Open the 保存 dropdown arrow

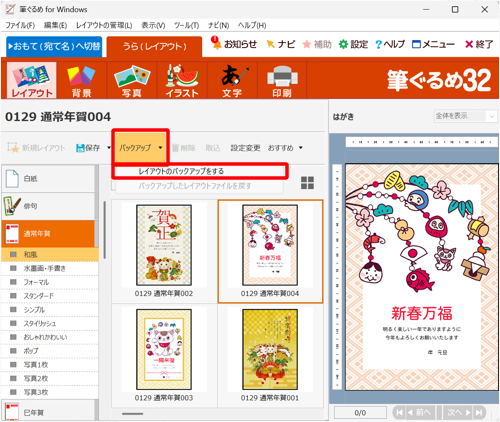tap(109, 148)
